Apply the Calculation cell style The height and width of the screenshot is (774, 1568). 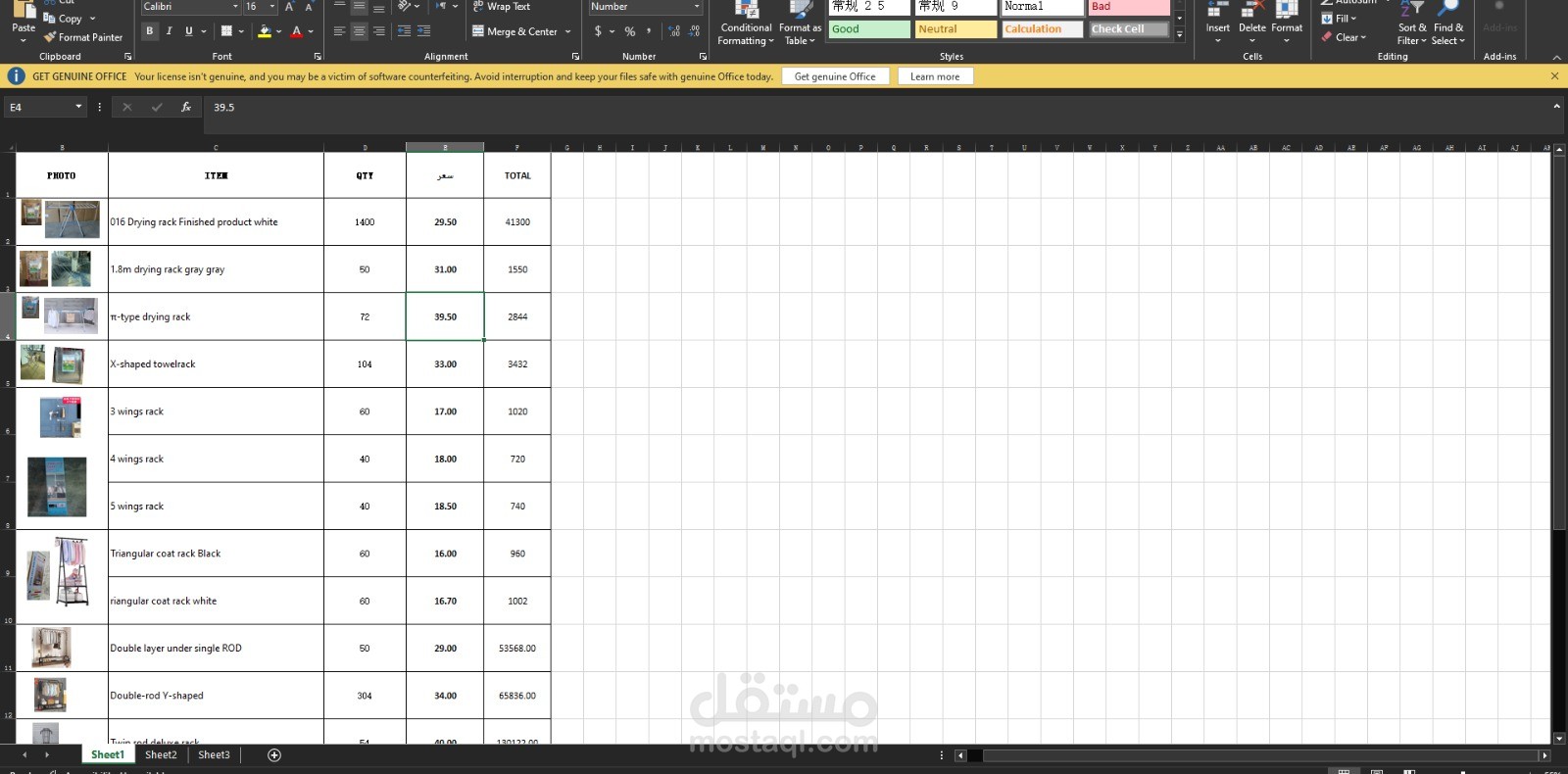tap(1043, 29)
